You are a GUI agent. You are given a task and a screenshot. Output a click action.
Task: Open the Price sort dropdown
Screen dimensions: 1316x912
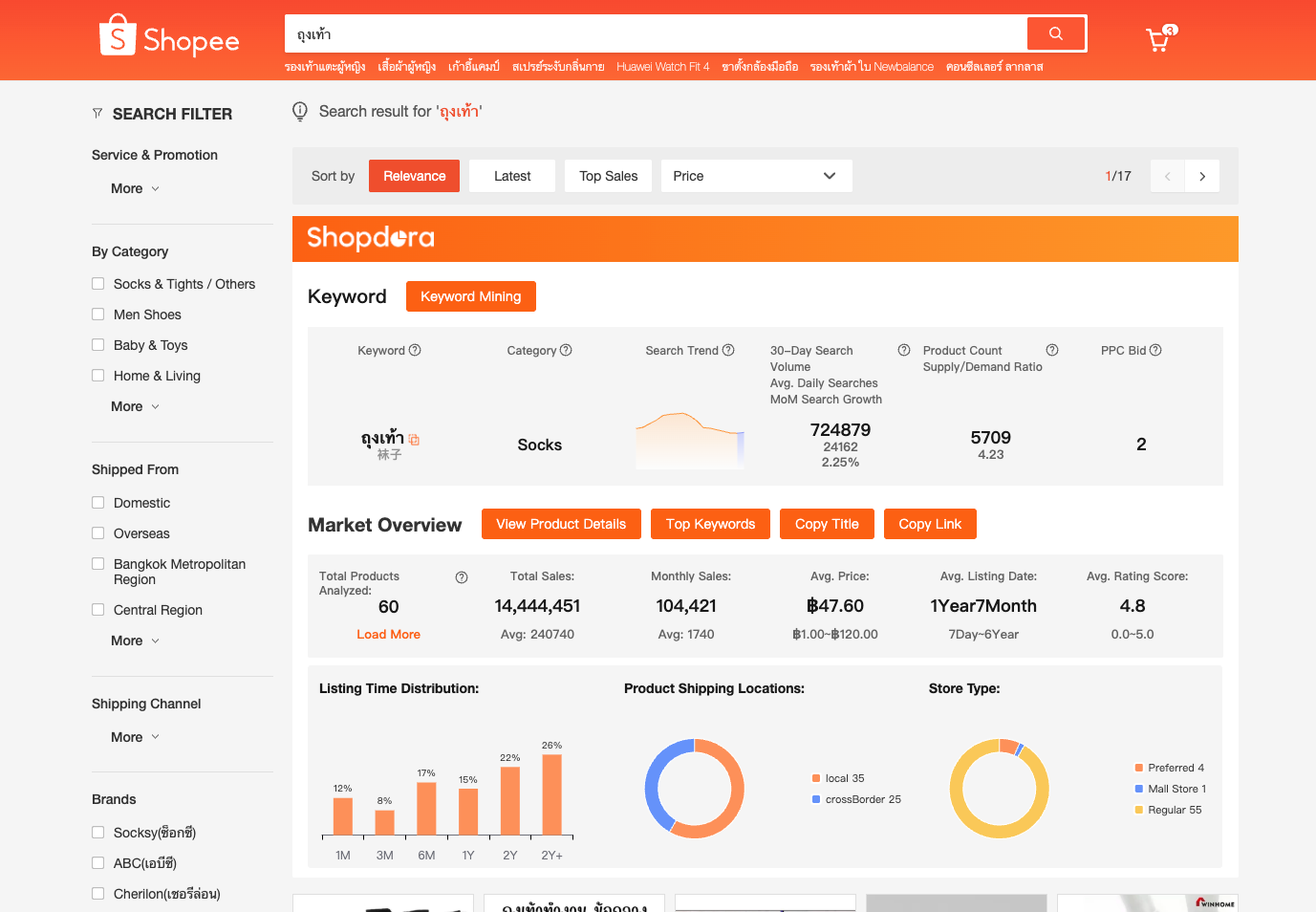pyautogui.click(x=755, y=176)
